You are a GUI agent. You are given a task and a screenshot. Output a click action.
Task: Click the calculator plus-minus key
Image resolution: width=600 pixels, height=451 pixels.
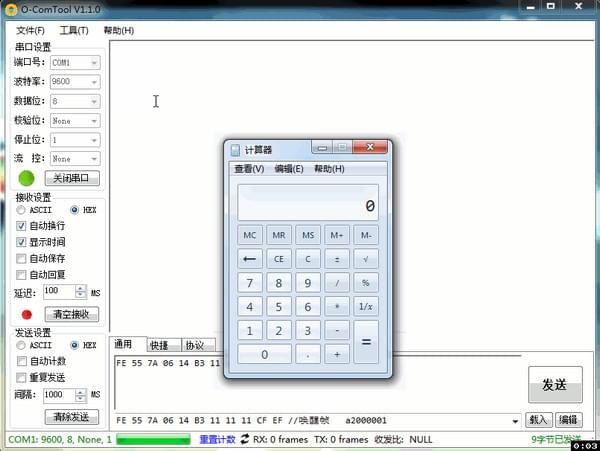337,259
